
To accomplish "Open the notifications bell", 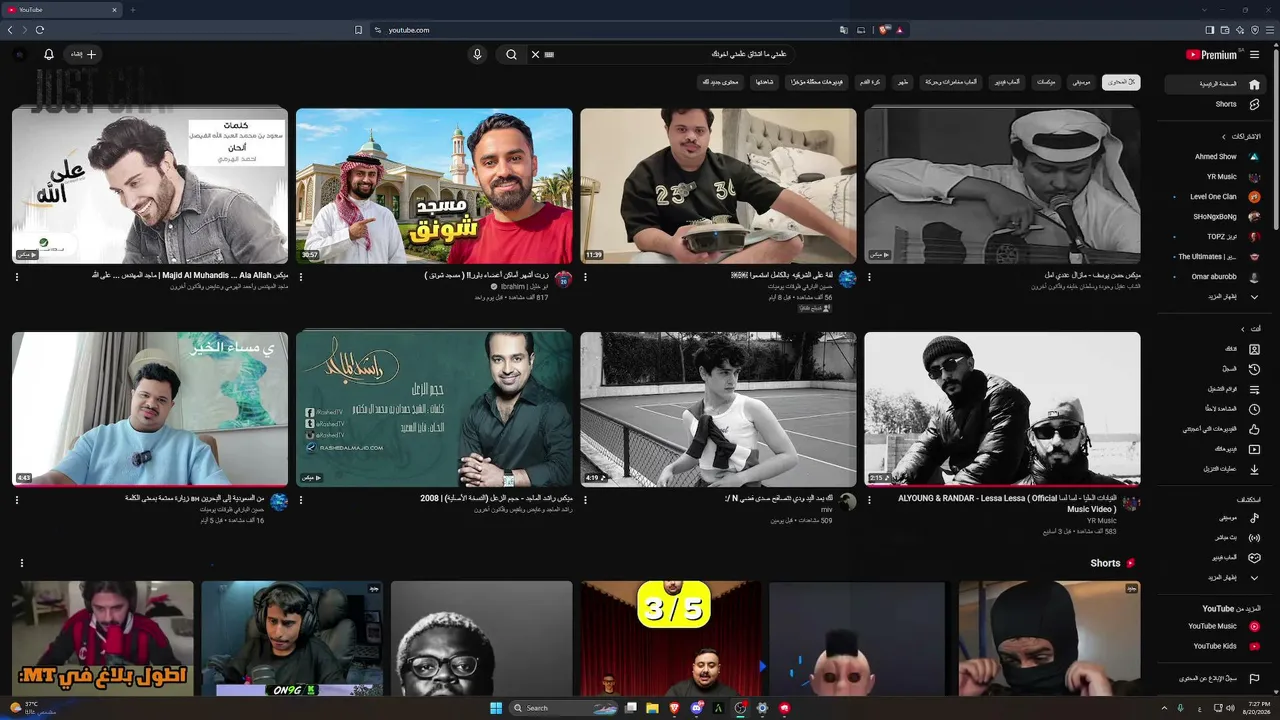I will click(48, 54).
